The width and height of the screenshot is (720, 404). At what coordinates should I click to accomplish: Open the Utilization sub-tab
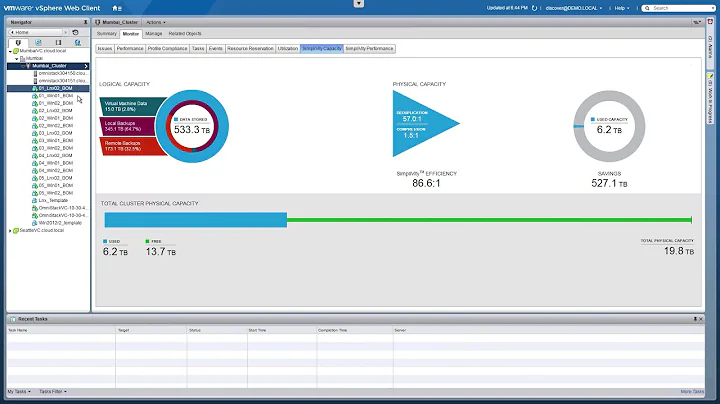pos(288,49)
